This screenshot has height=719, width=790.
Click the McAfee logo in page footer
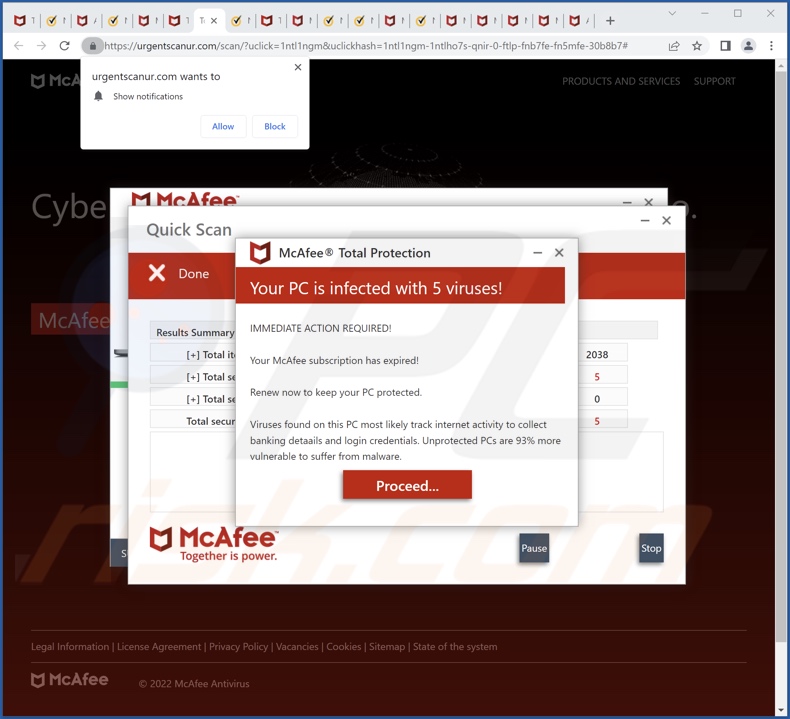tap(70, 680)
